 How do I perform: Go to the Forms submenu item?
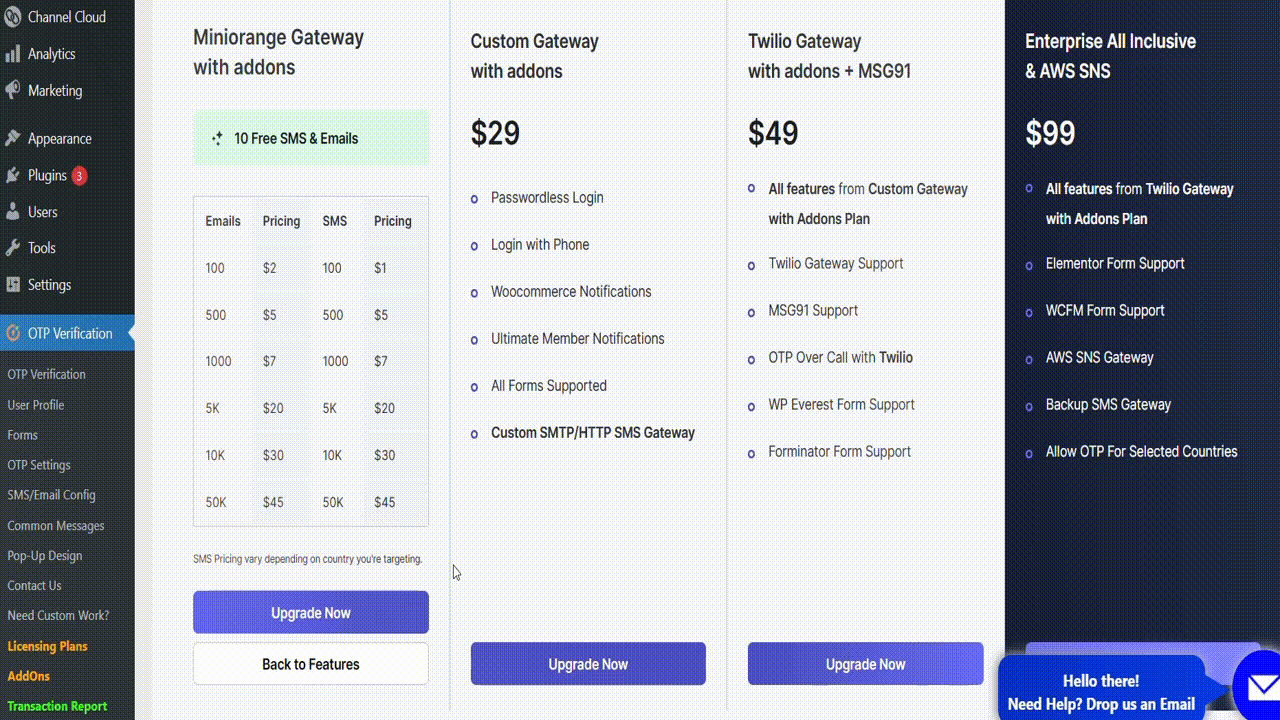coord(22,435)
